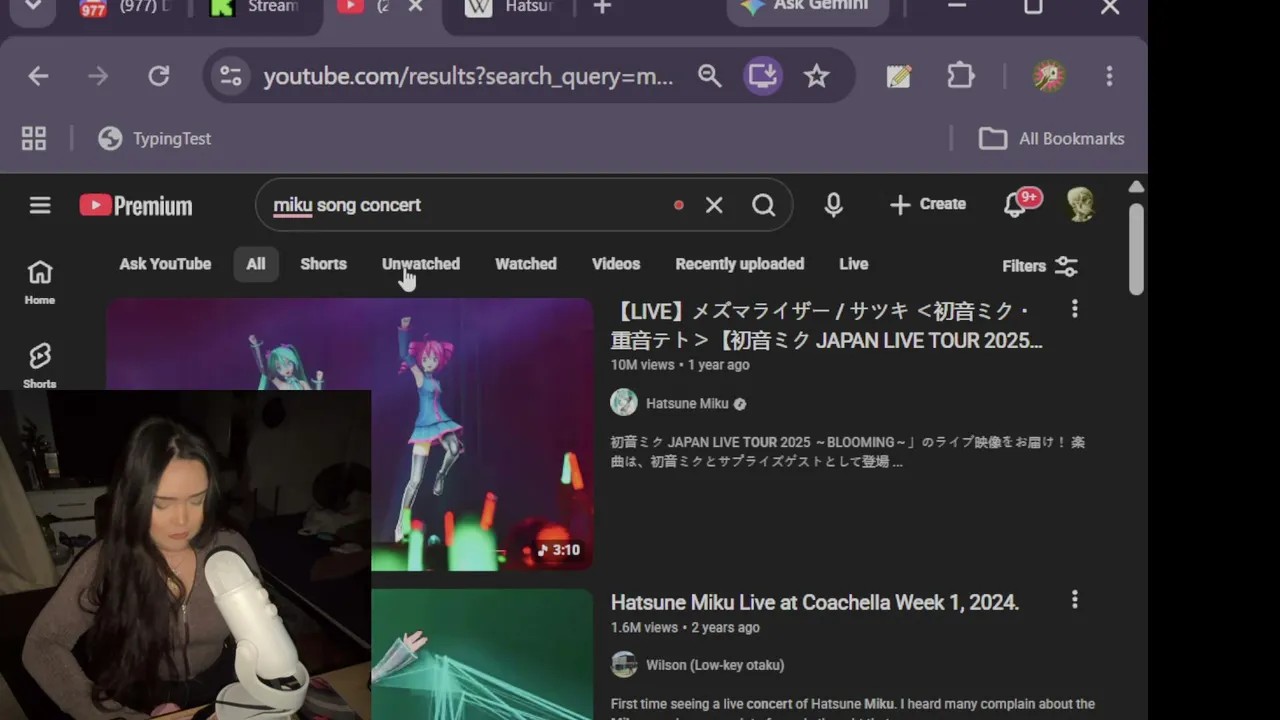Search with your voice microphone
1280x720 pixels.
tap(833, 205)
